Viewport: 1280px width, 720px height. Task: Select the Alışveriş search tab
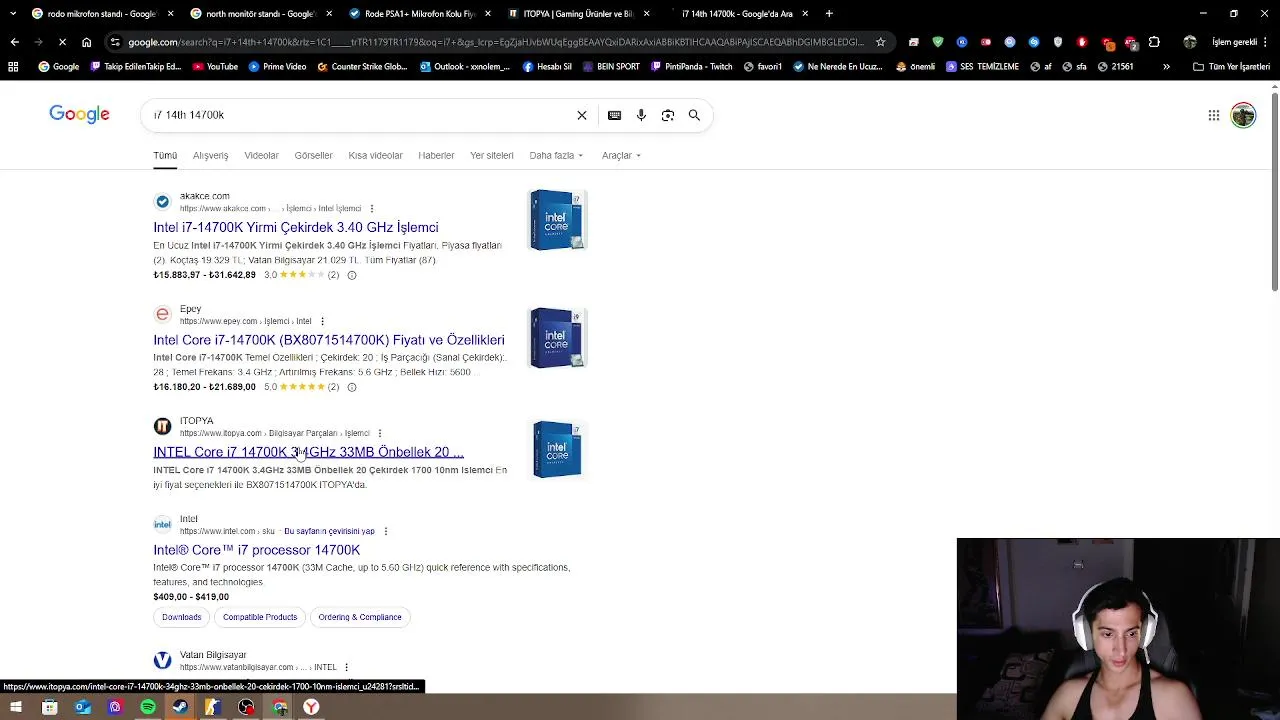(x=210, y=155)
